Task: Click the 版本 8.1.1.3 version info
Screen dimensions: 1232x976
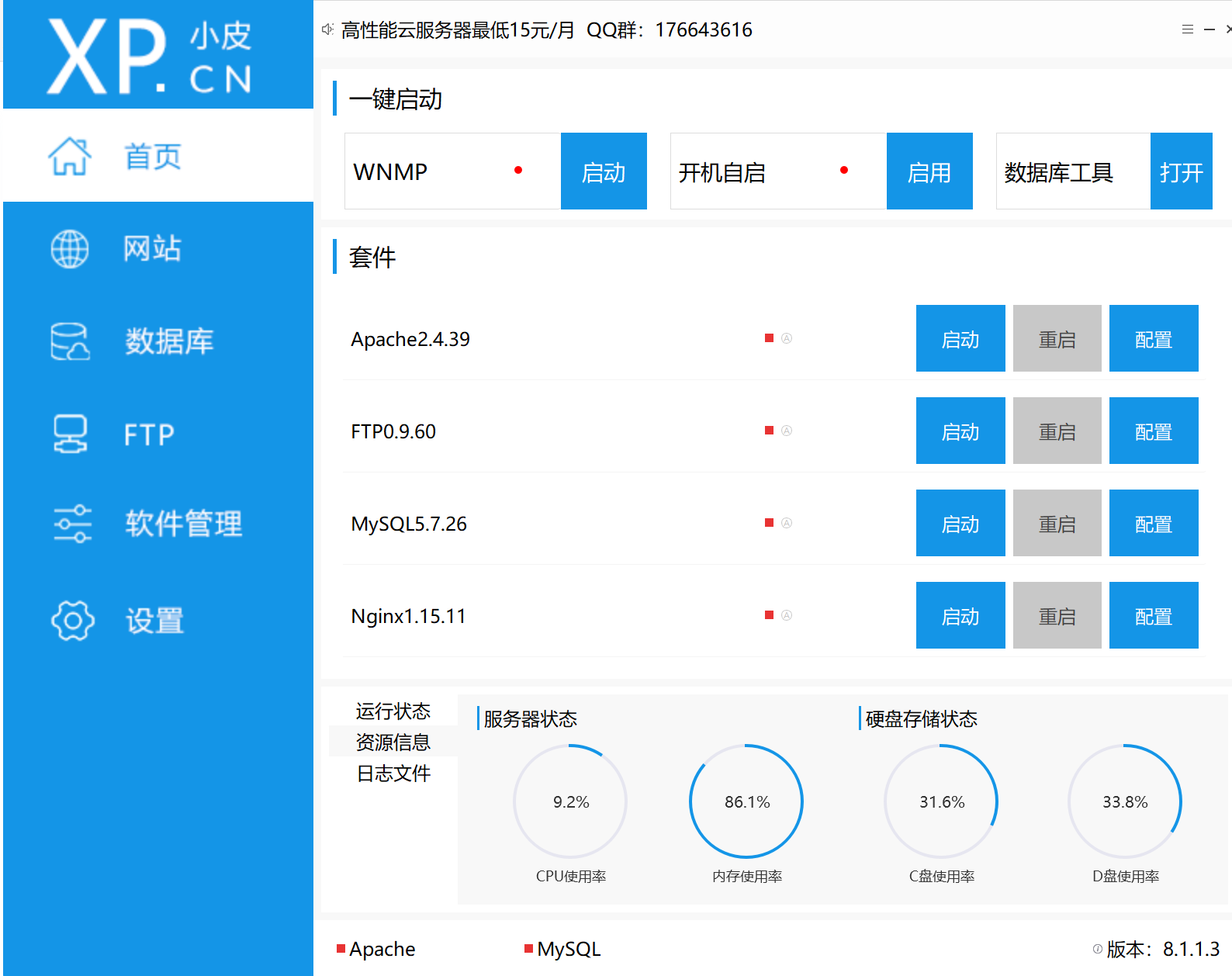Action: coord(1163,949)
